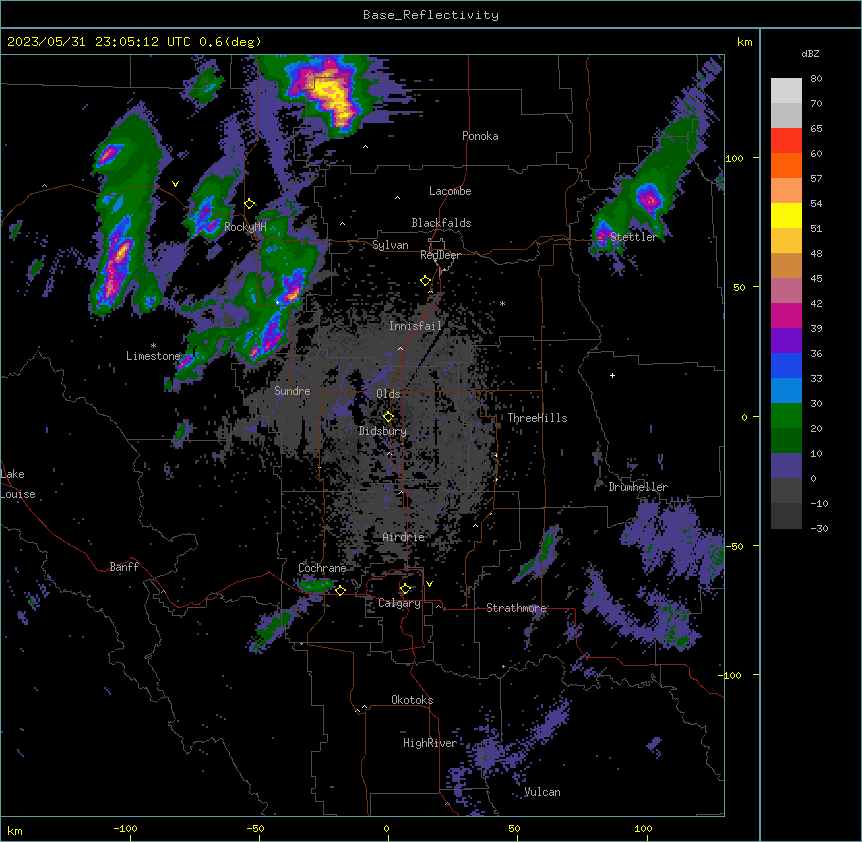Click the km unit label at bottom left
862x842 pixels.
14,830
